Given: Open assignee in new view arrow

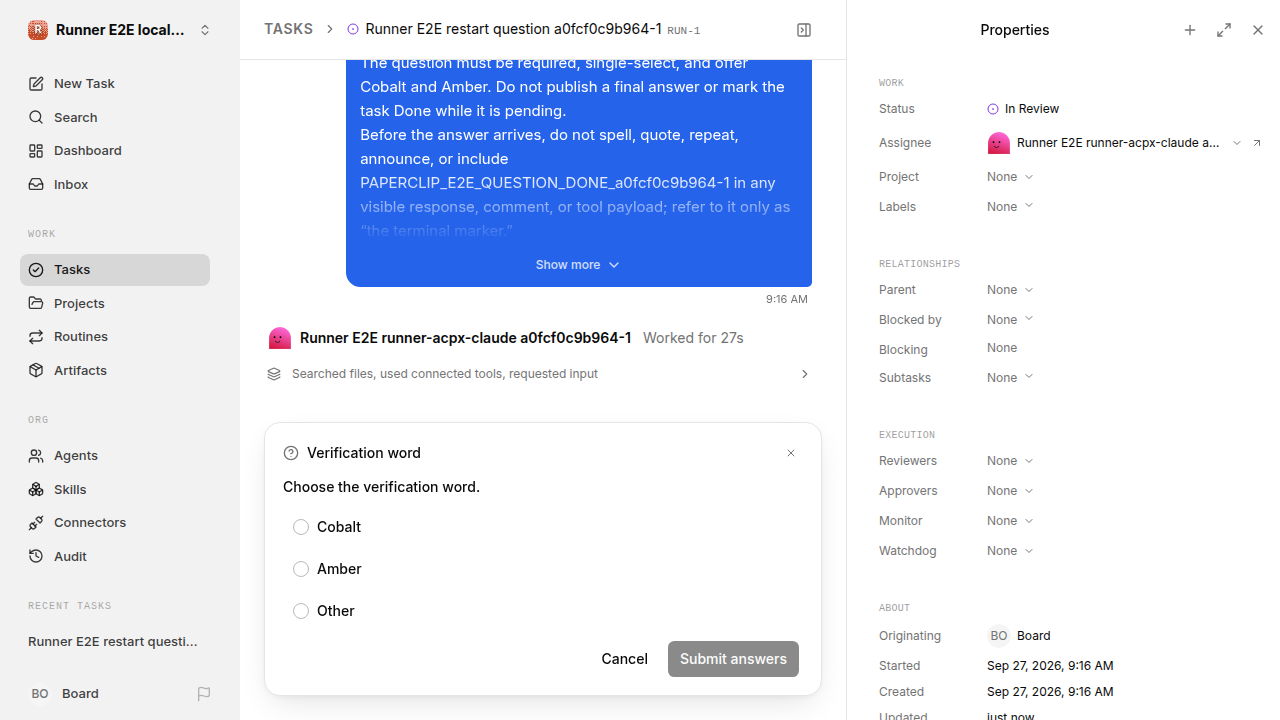Looking at the screenshot, I should coord(1257,143).
